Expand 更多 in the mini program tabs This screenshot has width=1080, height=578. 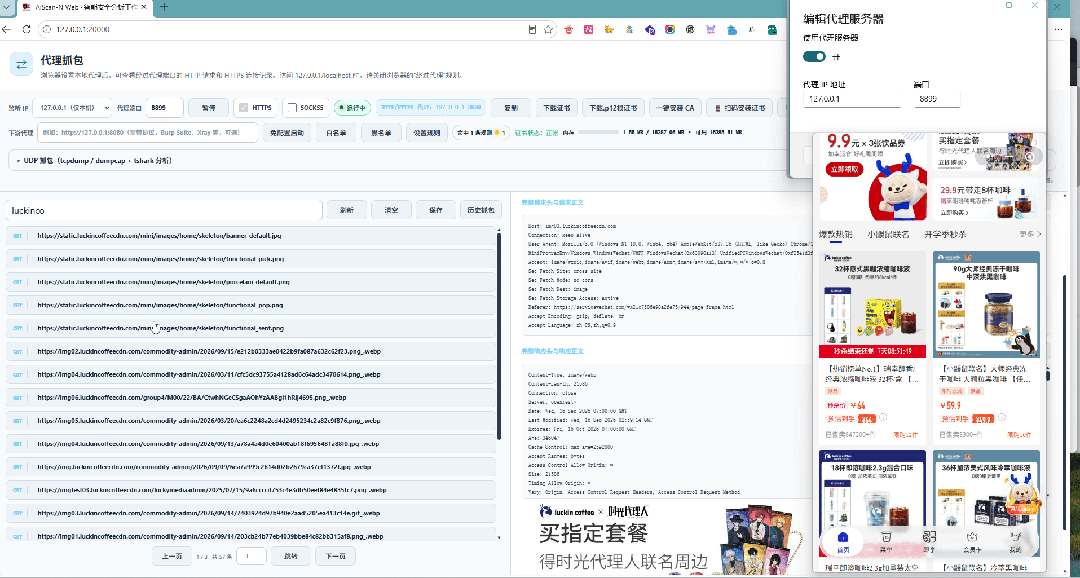pyautogui.click(x=1030, y=234)
